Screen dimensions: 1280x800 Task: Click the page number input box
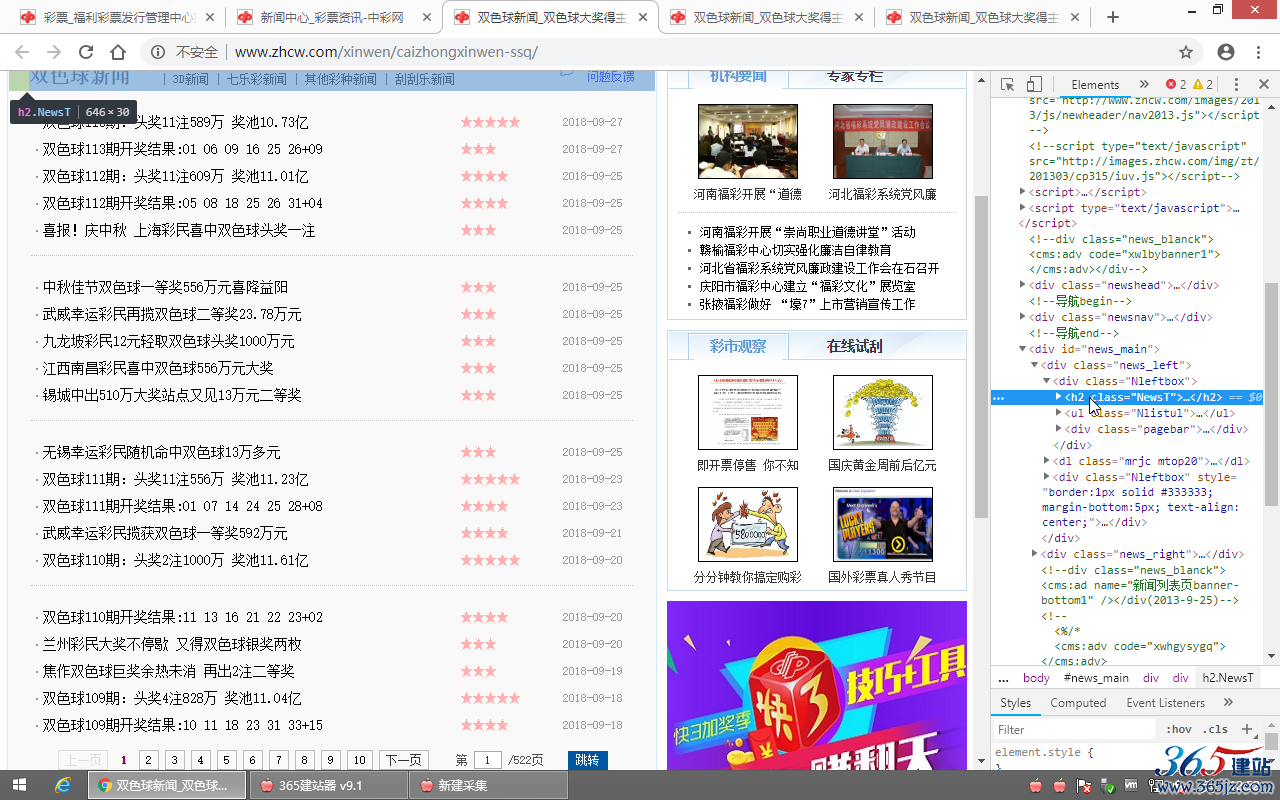click(487, 760)
